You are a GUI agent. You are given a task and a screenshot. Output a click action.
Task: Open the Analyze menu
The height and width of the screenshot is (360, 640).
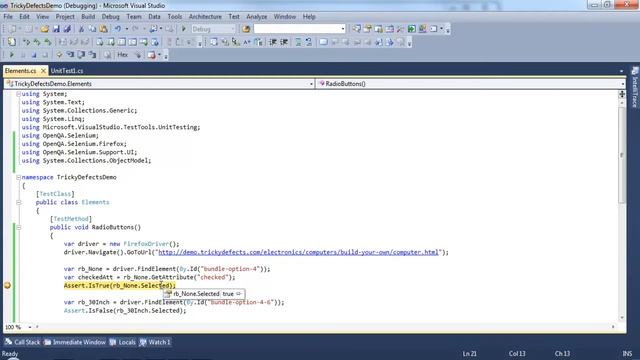click(x=256, y=17)
